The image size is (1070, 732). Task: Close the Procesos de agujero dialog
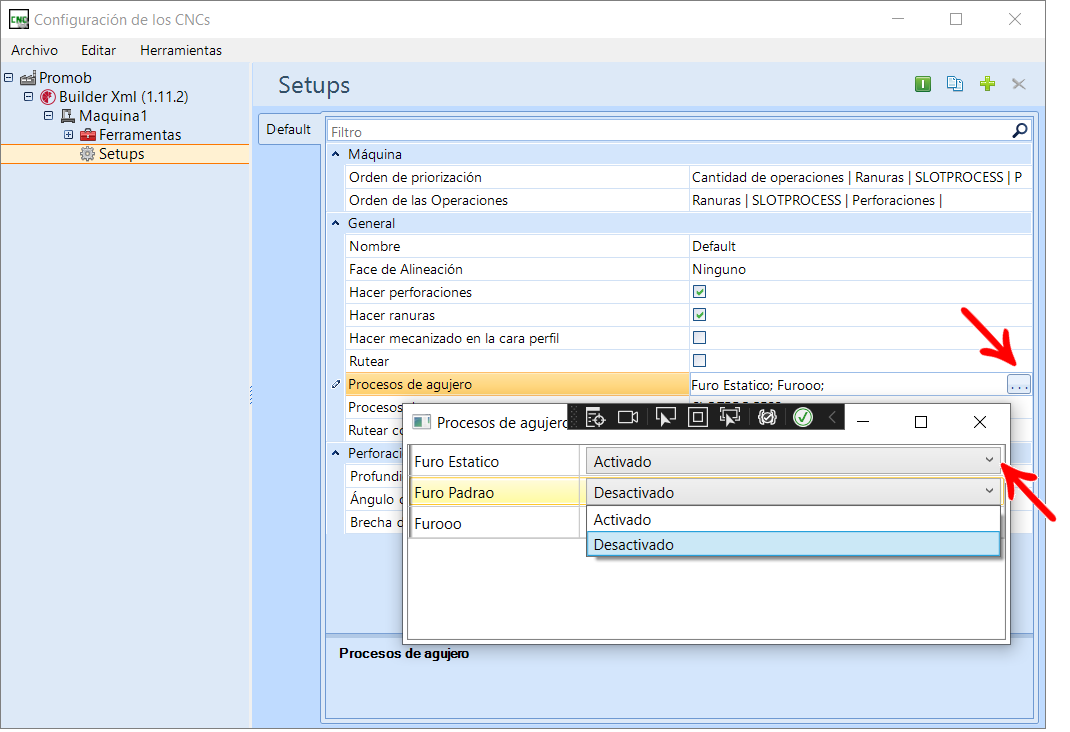click(x=980, y=422)
